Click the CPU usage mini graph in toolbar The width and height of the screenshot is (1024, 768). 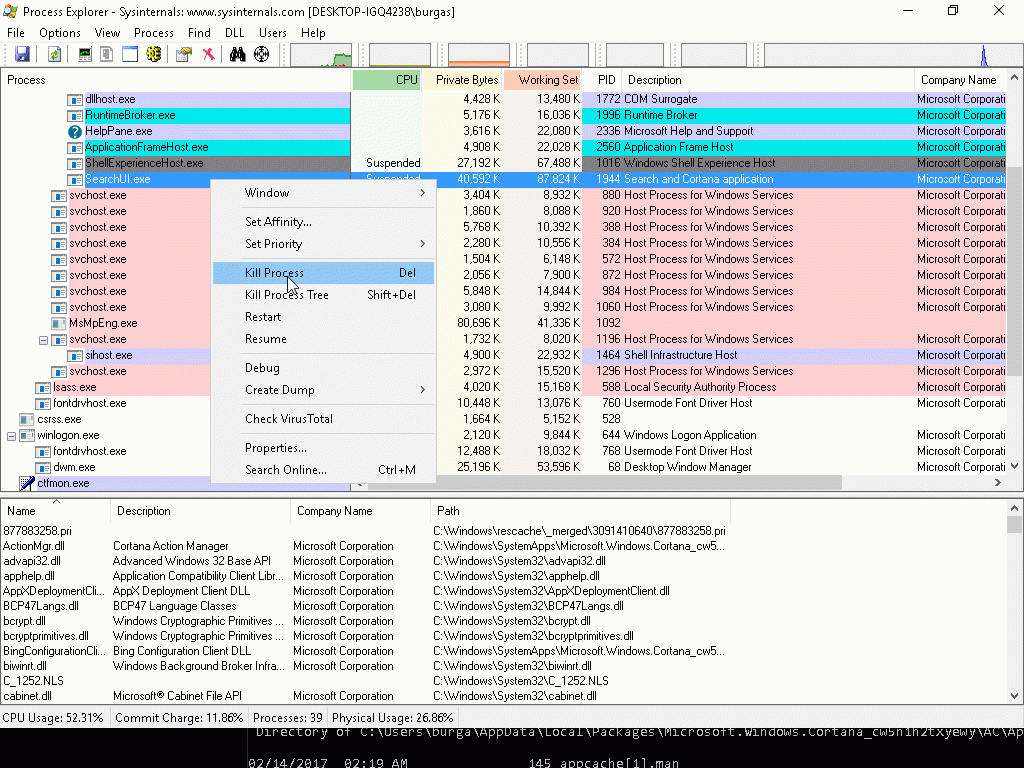321,55
